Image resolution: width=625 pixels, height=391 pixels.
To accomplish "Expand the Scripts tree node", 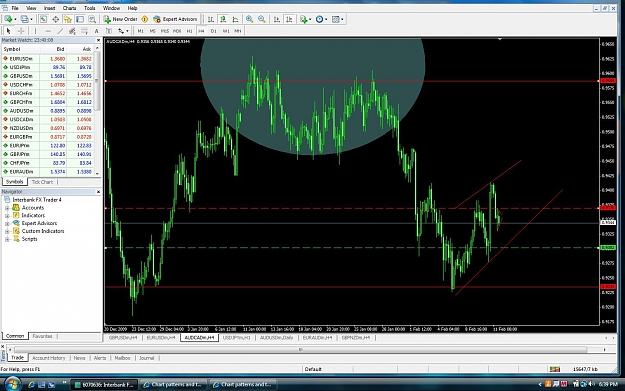I will pyautogui.click(x=7, y=239).
